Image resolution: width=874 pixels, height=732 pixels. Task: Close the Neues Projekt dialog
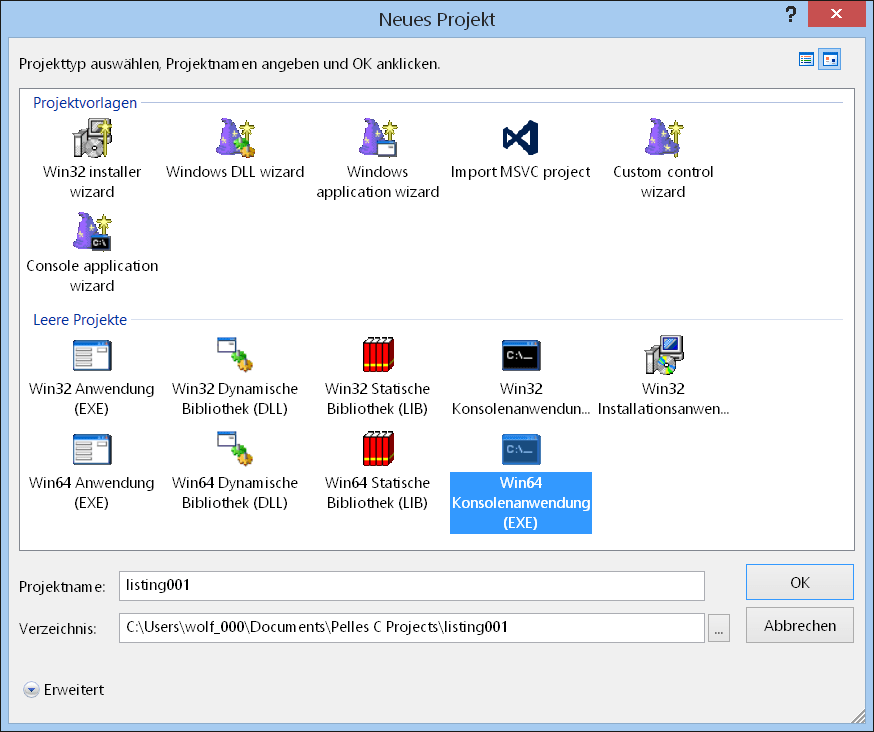click(836, 14)
